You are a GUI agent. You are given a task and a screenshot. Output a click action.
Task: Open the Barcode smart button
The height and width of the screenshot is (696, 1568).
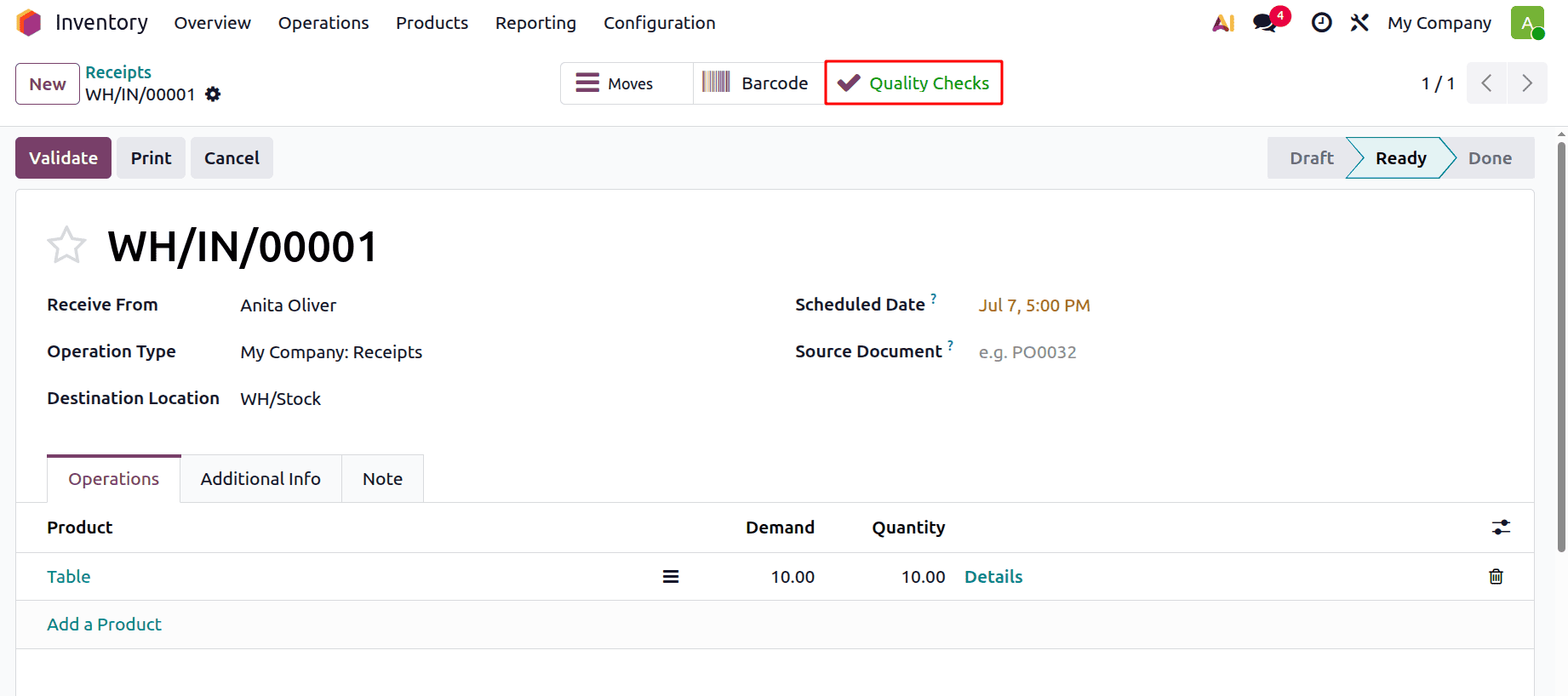[x=758, y=83]
